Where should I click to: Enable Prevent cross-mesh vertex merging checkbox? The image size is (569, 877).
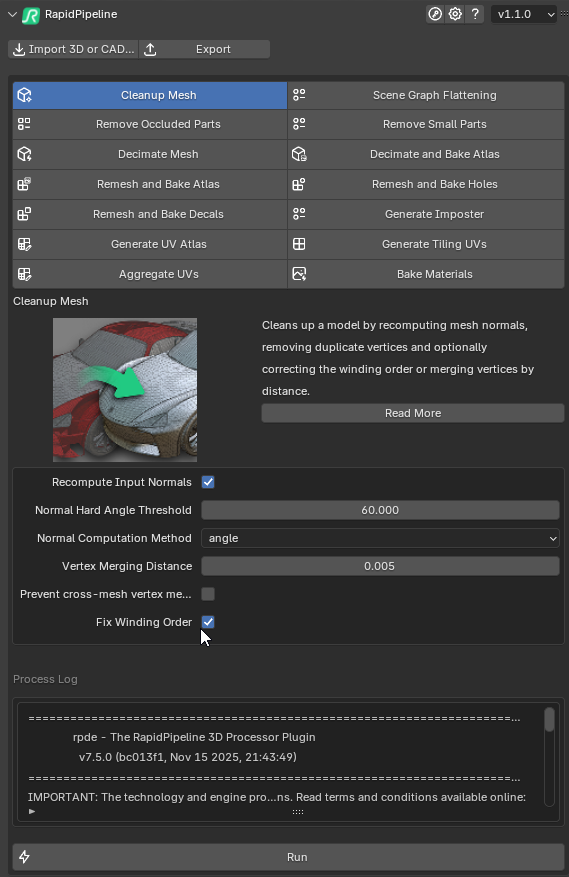208,594
